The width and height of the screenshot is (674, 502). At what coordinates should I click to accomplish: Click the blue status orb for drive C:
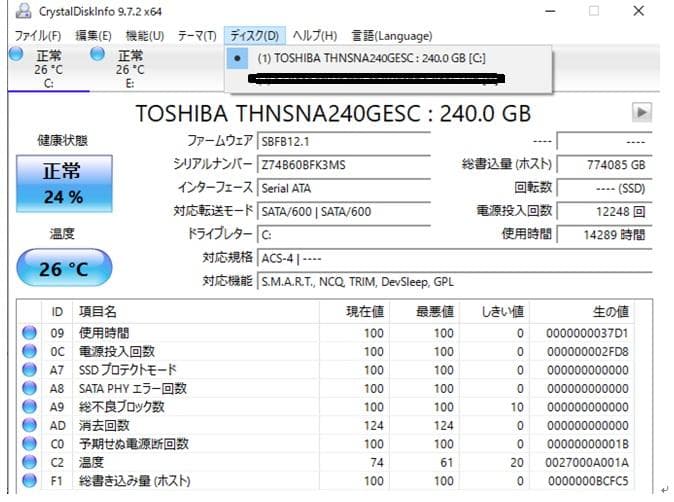(x=16, y=54)
